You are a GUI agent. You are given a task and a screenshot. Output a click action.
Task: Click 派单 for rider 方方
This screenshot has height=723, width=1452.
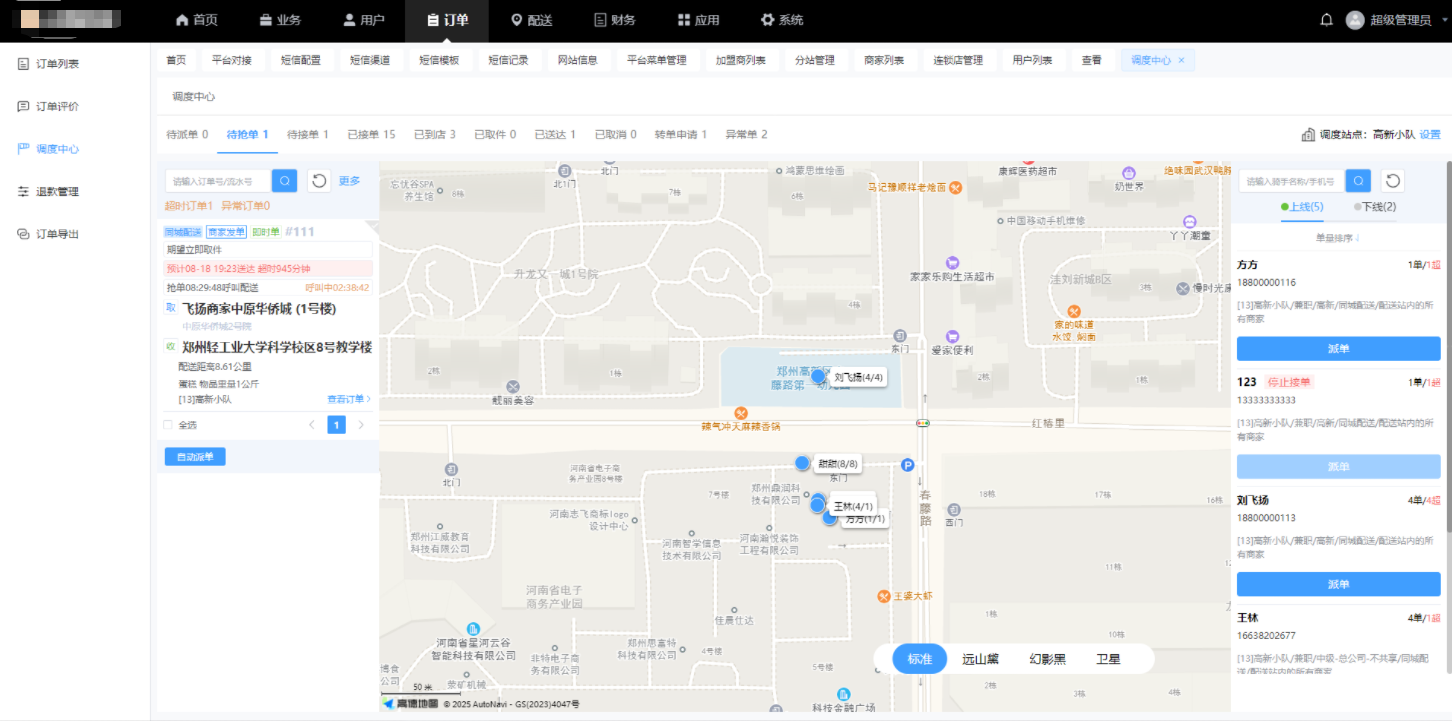click(1338, 349)
